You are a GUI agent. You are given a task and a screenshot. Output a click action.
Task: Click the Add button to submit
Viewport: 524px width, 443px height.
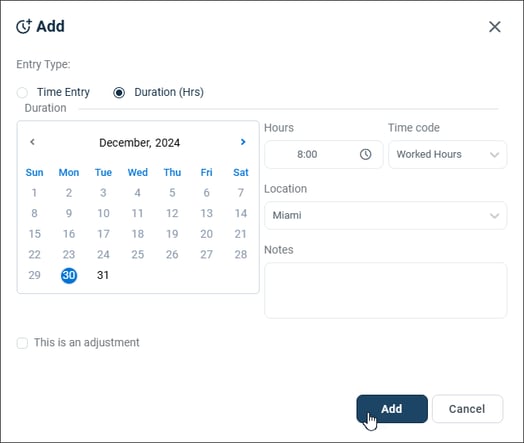coord(392,409)
